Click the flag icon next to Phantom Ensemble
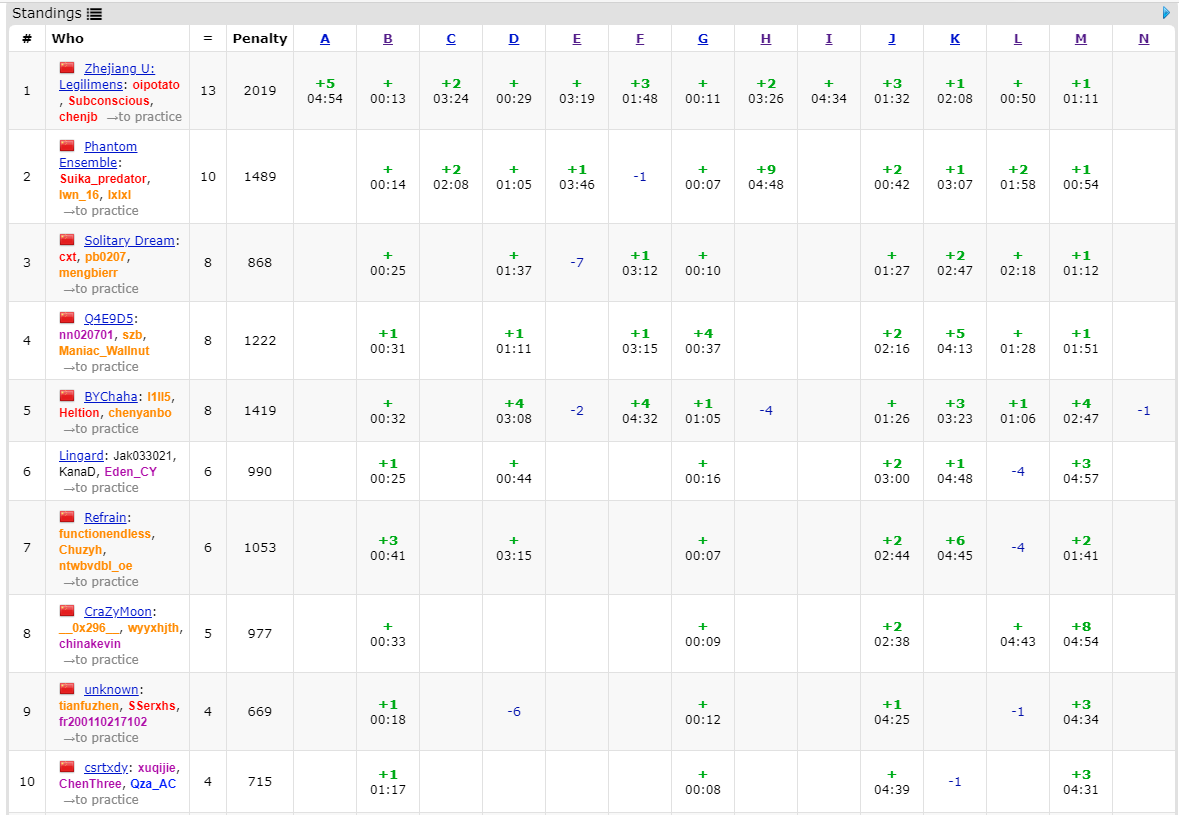 (x=67, y=146)
